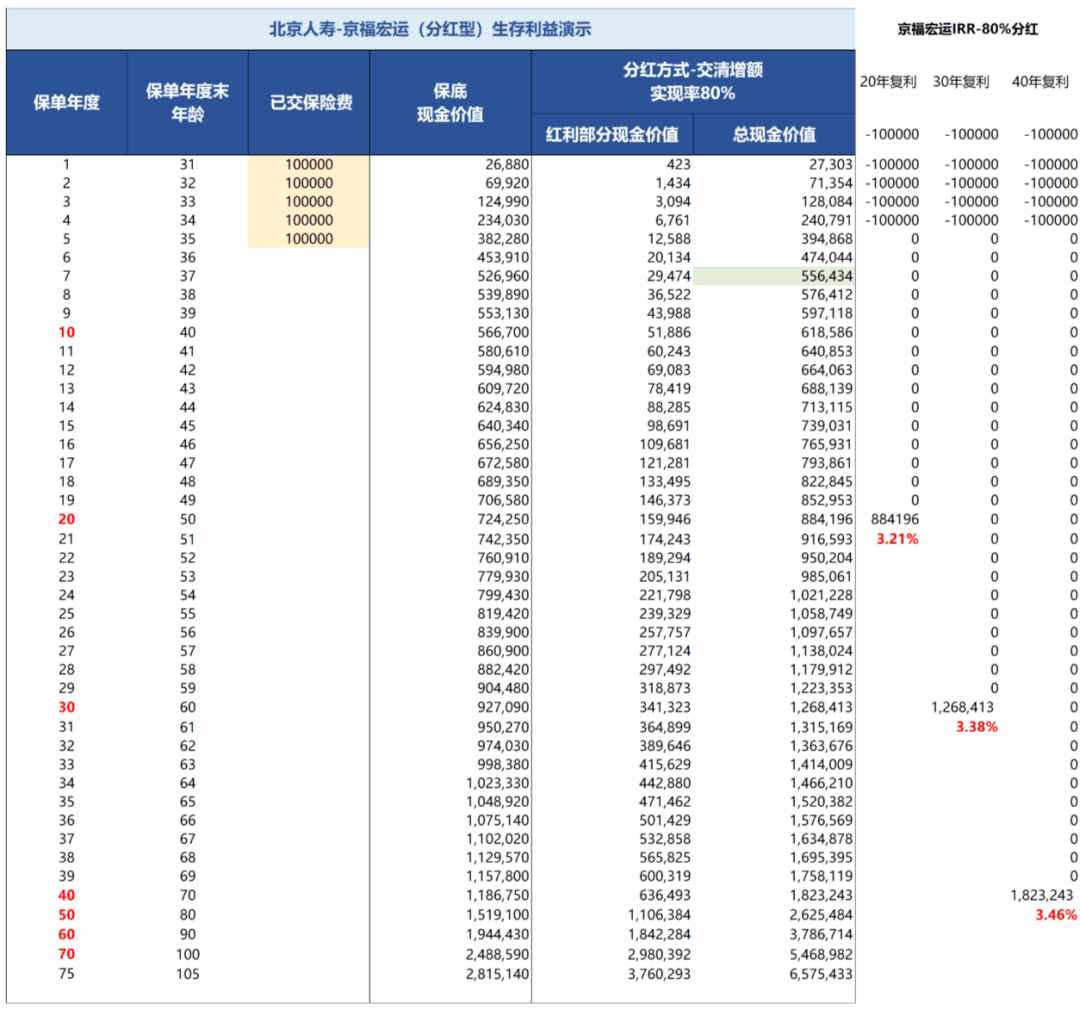This screenshot has height=1010, width=1080.
Task: Click age value 105 in last row
Action: coord(188,974)
